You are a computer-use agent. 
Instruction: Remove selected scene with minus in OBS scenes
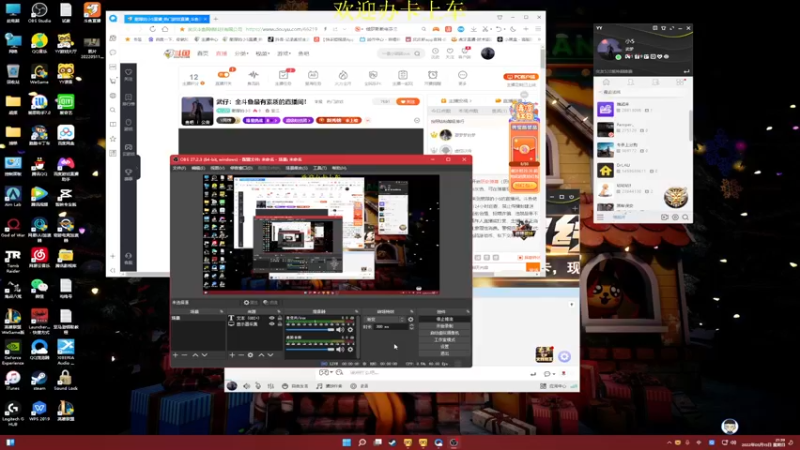pyautogui.click(x=185, y=355)
